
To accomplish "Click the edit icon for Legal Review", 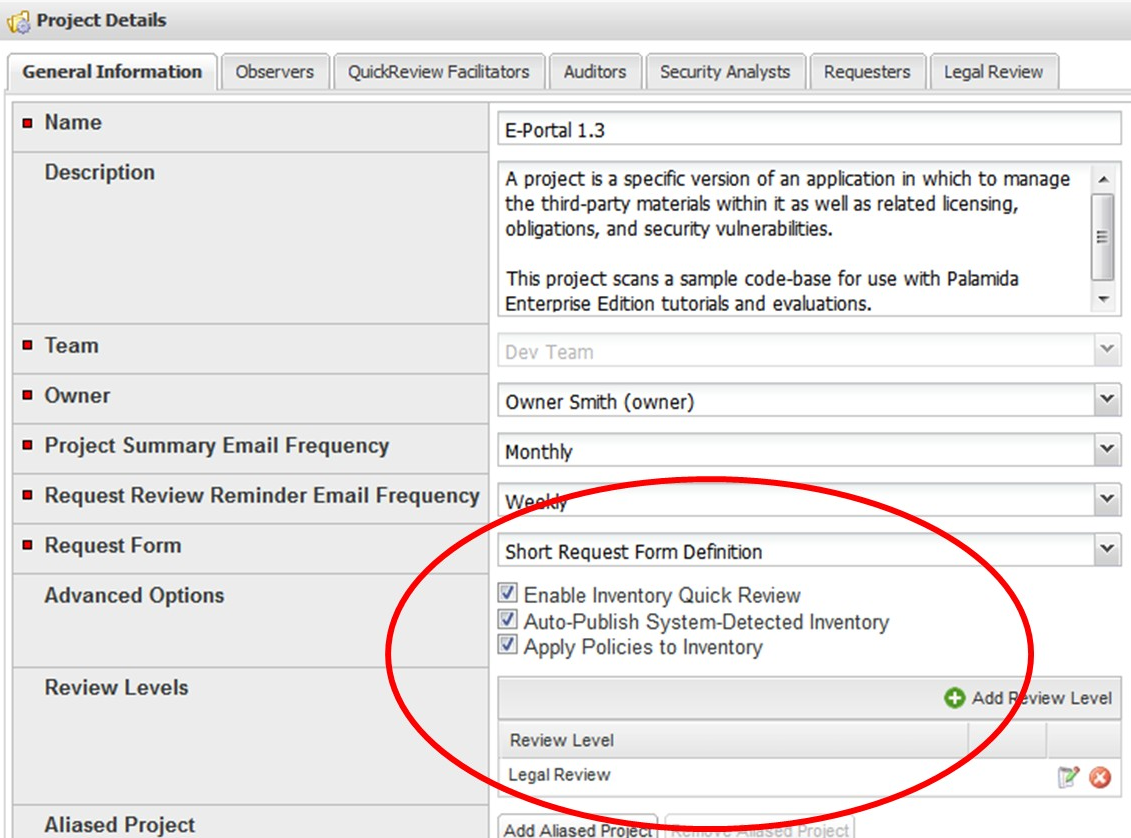I will click(x=1069, y=777).
